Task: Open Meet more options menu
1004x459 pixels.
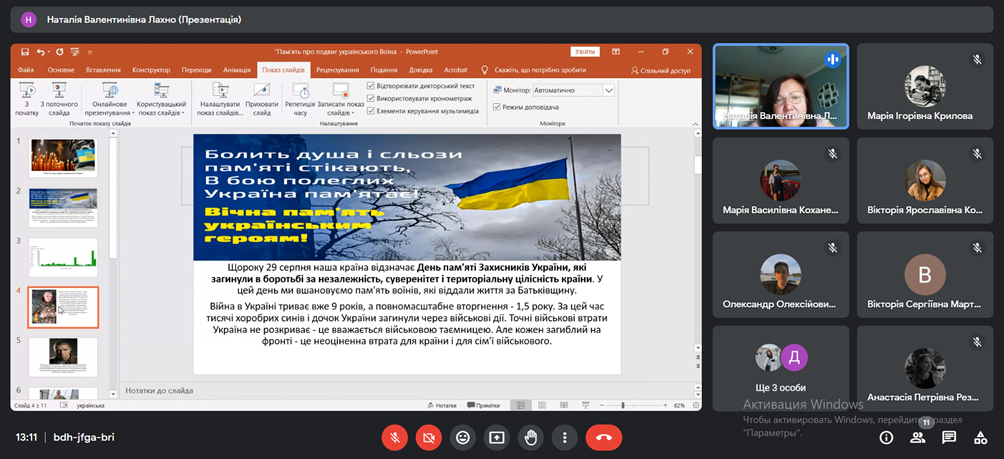Action: (x=564, y=437)
